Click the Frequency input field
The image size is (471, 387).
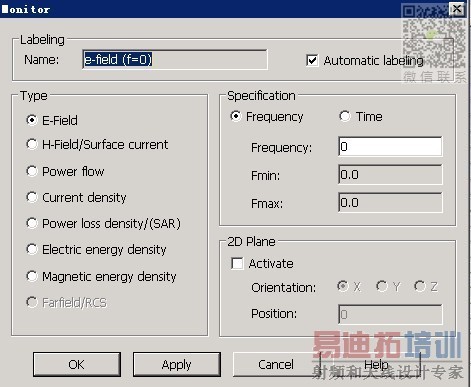coord(390,146)
